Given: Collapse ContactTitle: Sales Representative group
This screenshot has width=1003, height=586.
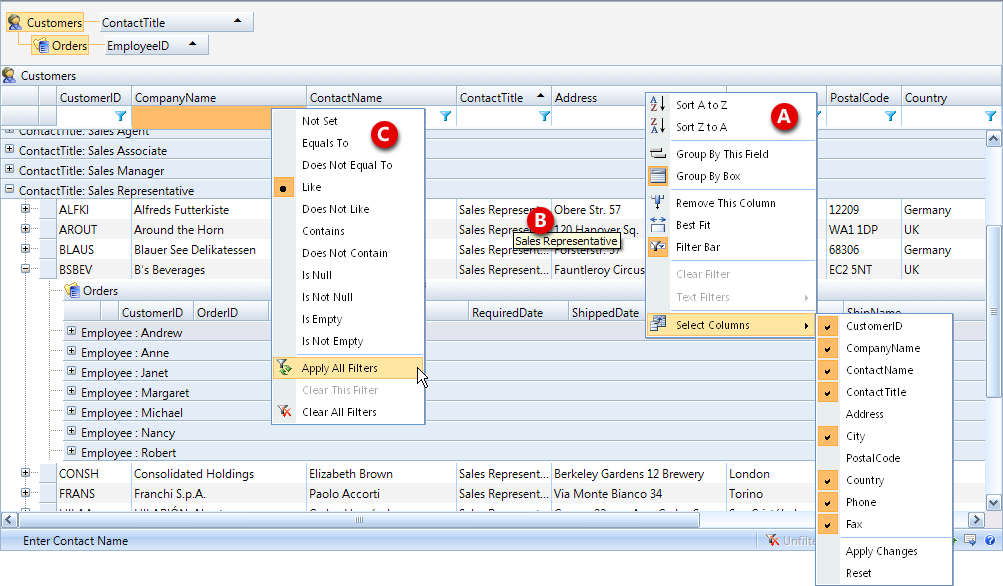Looking at the screenshot, I should pos(10,189).
